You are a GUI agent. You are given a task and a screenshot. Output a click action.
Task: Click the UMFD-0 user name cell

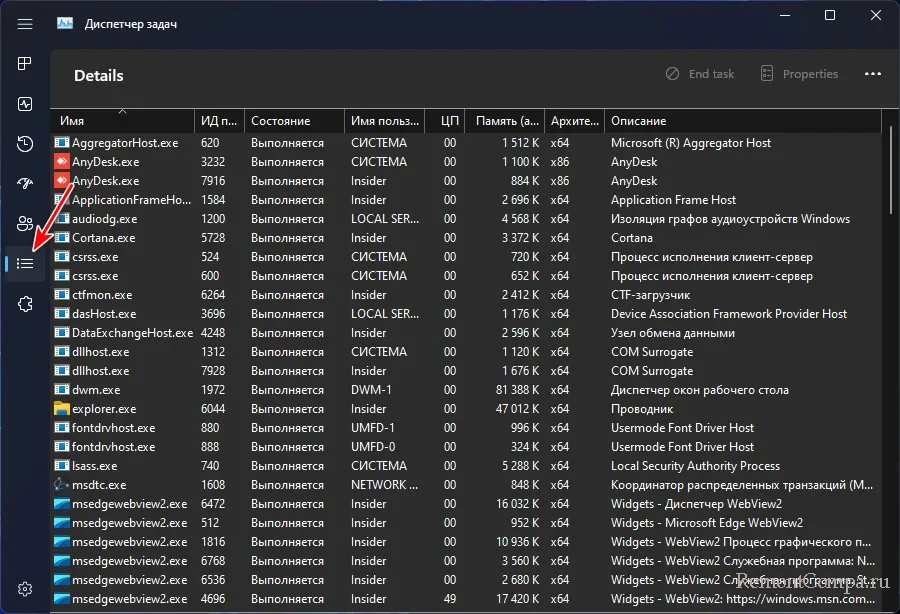373,446
